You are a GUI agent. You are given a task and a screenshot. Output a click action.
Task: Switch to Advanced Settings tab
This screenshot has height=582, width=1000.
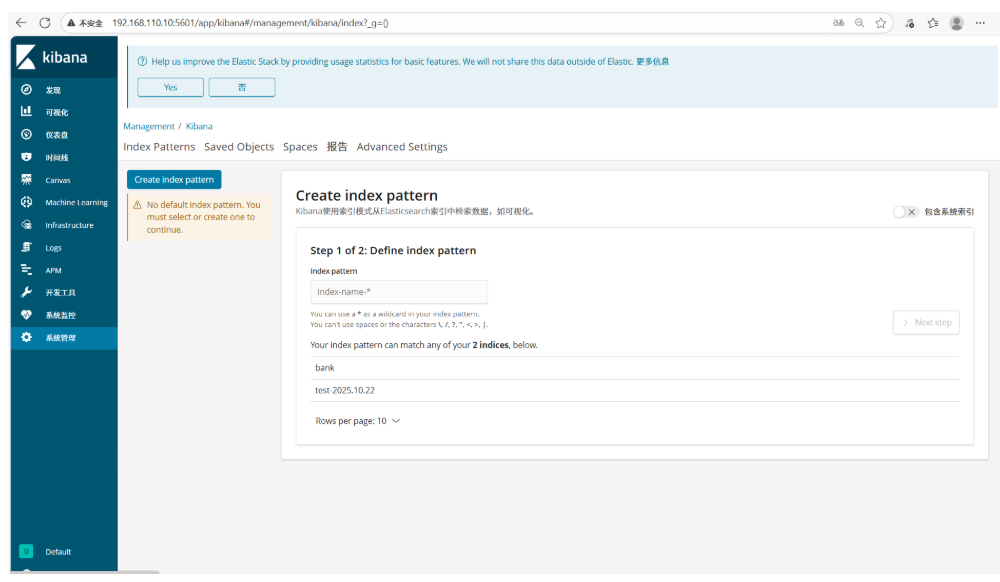tap(402, 147)
